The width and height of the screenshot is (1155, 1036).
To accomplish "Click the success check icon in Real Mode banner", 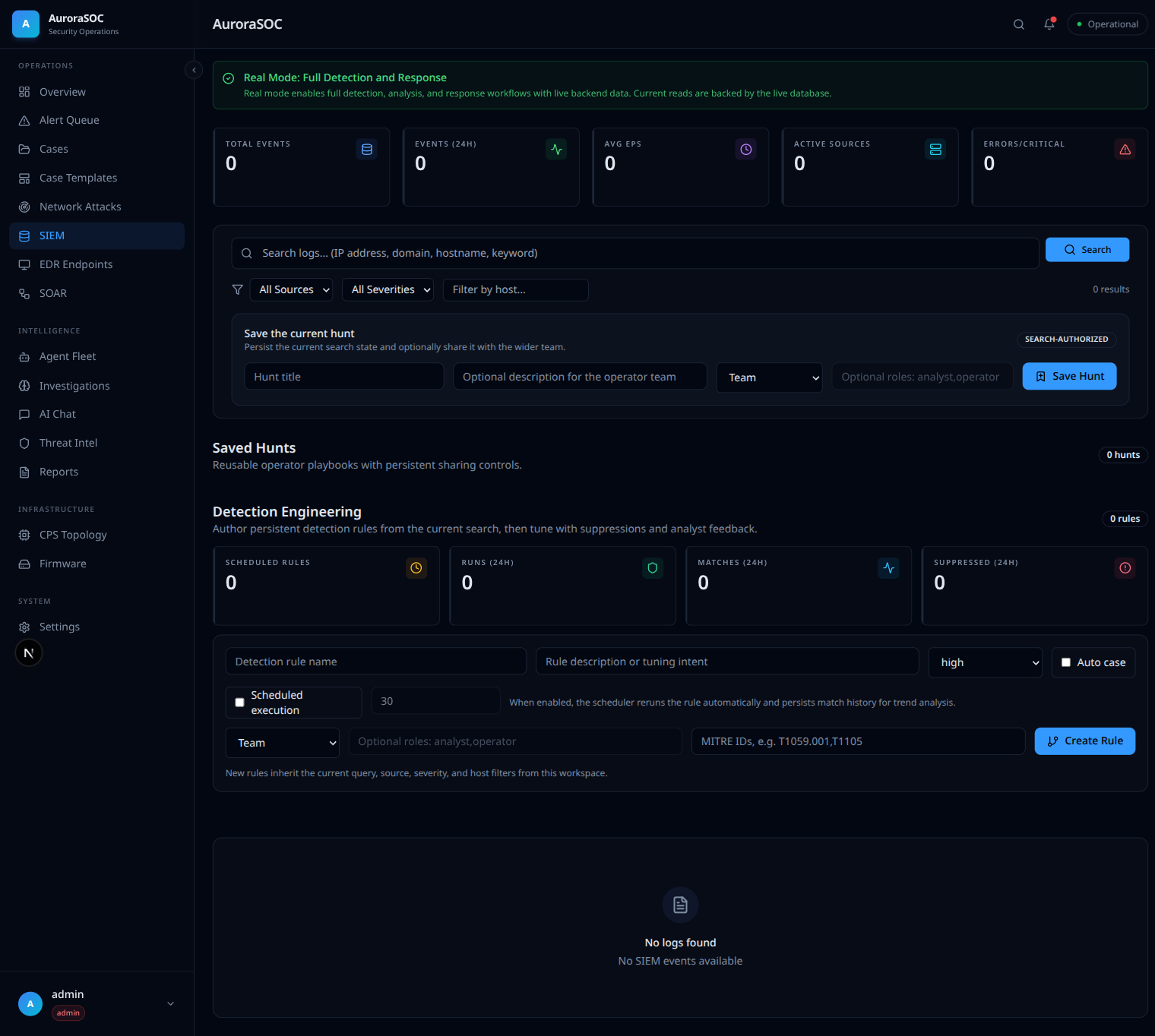I will [x=229, y=78].
